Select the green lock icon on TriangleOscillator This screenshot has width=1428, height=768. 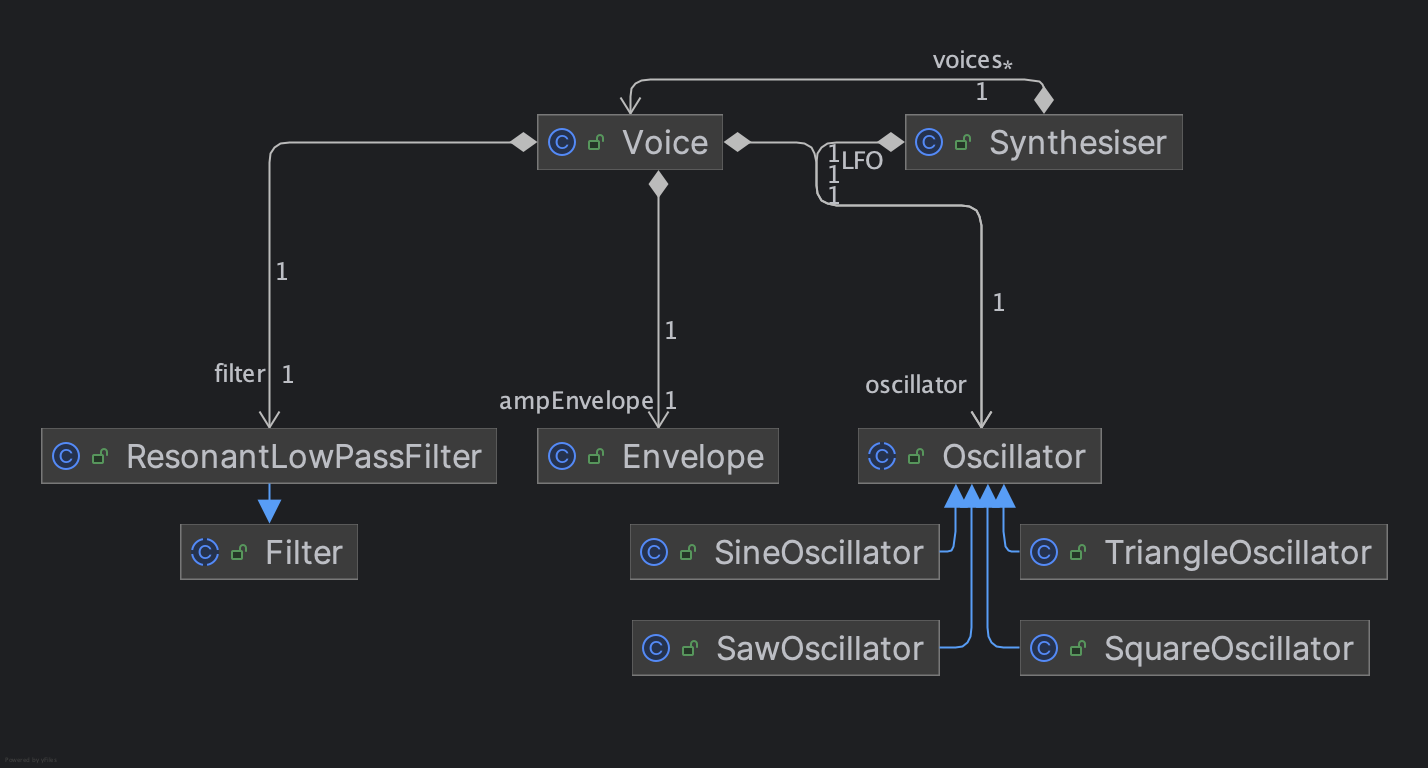click(1078, 553)
